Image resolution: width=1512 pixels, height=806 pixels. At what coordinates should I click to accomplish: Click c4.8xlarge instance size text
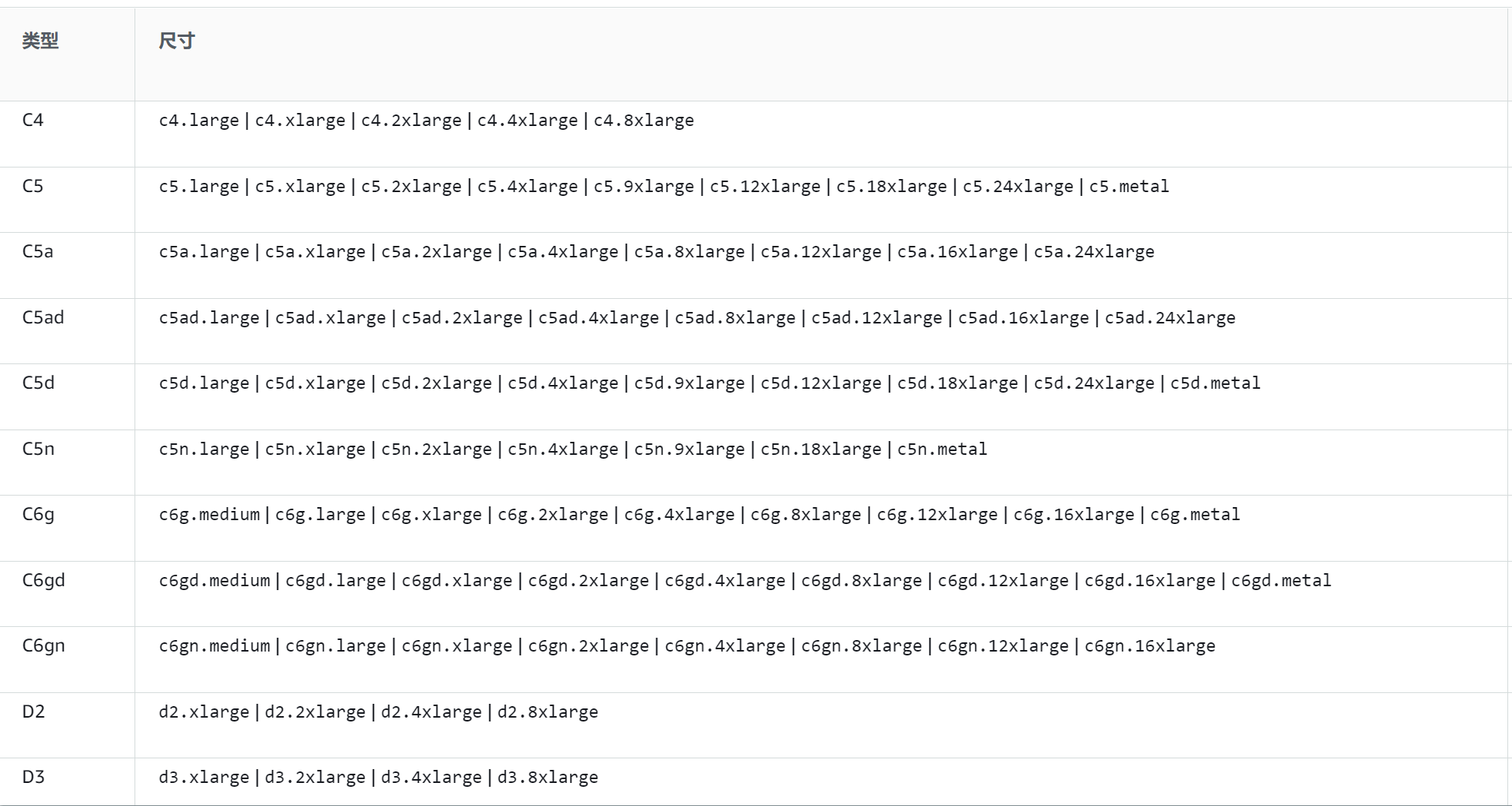tap(643, 121)
